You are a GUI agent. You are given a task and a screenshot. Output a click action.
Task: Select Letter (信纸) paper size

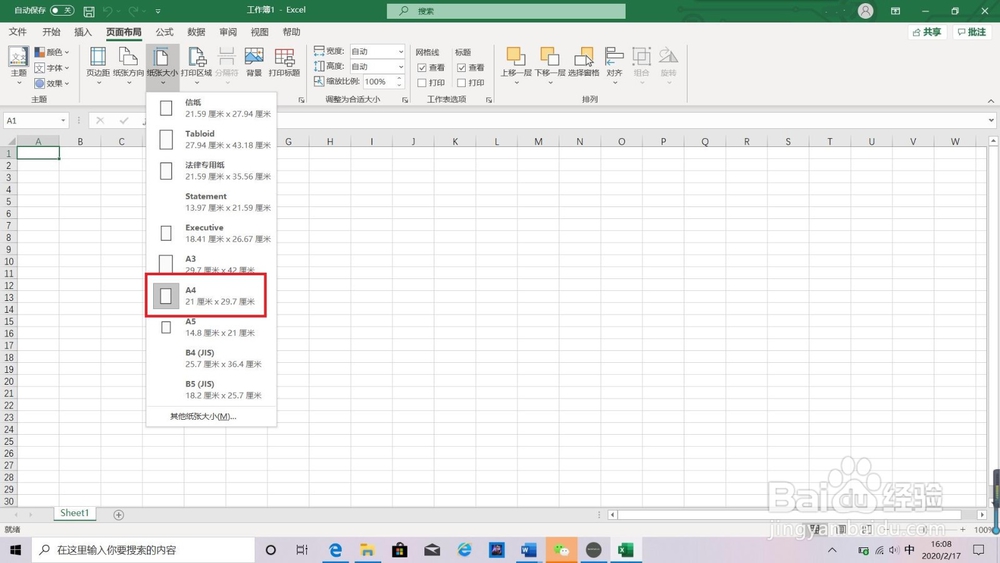(x=211, y=108)
